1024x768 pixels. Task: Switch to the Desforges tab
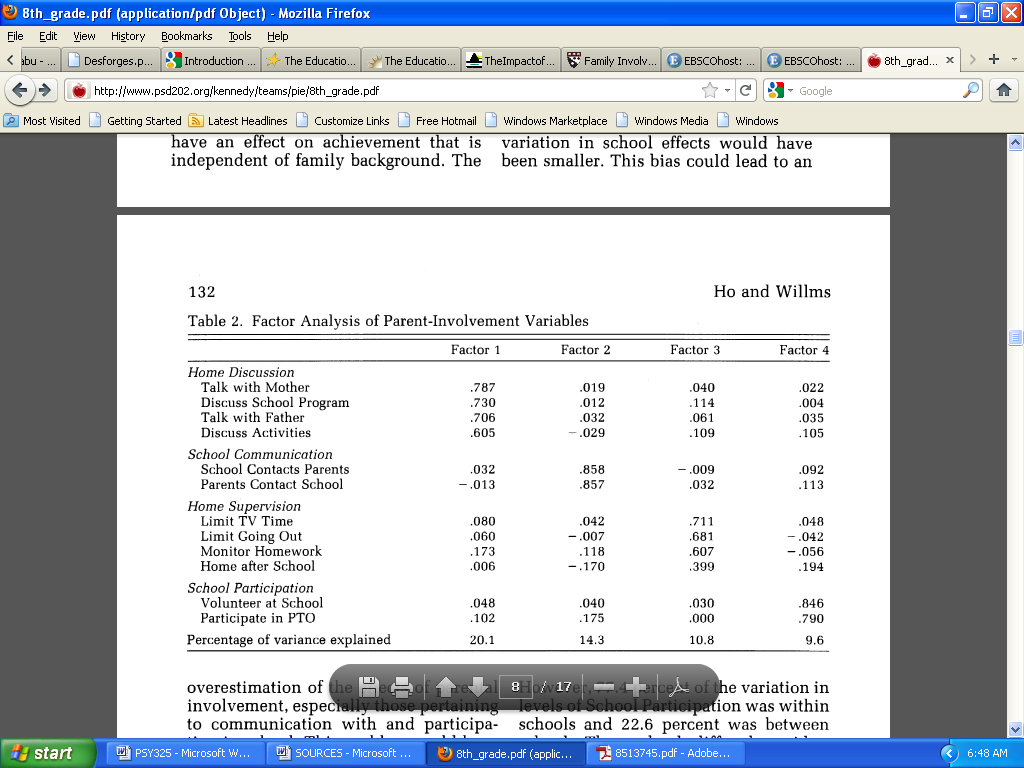(110, 60)
